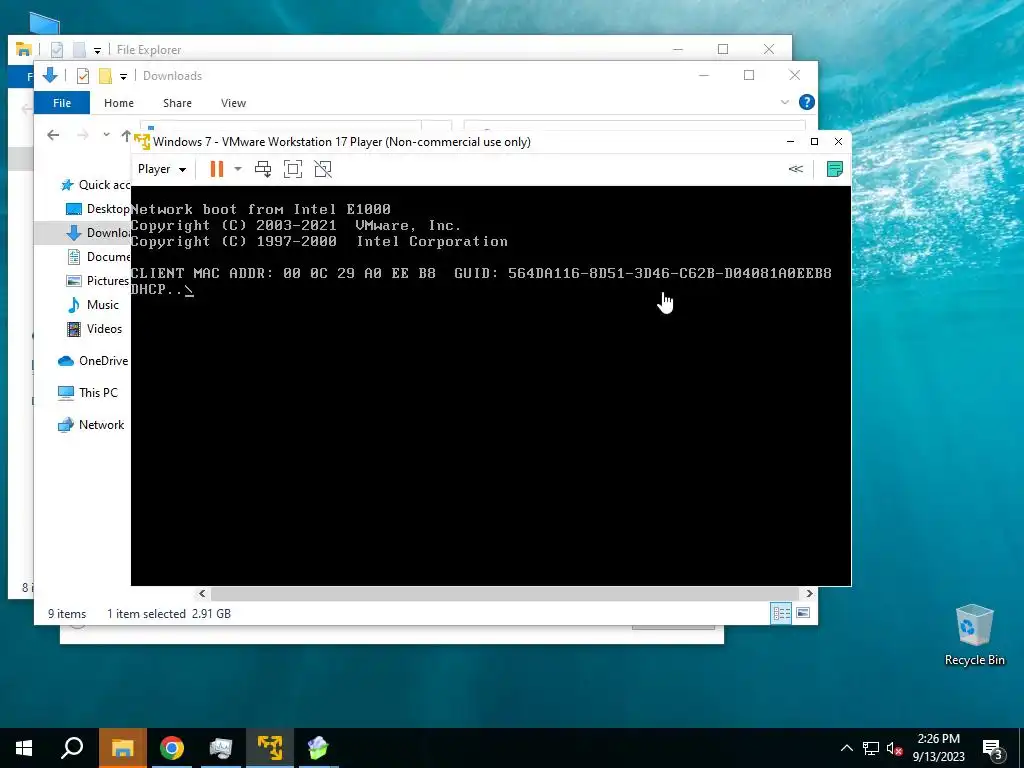Image resolution: width=1024 pixels, height=768 pixels.
Task: Select Network in navigation pane
Action: (x=91, y=424)
